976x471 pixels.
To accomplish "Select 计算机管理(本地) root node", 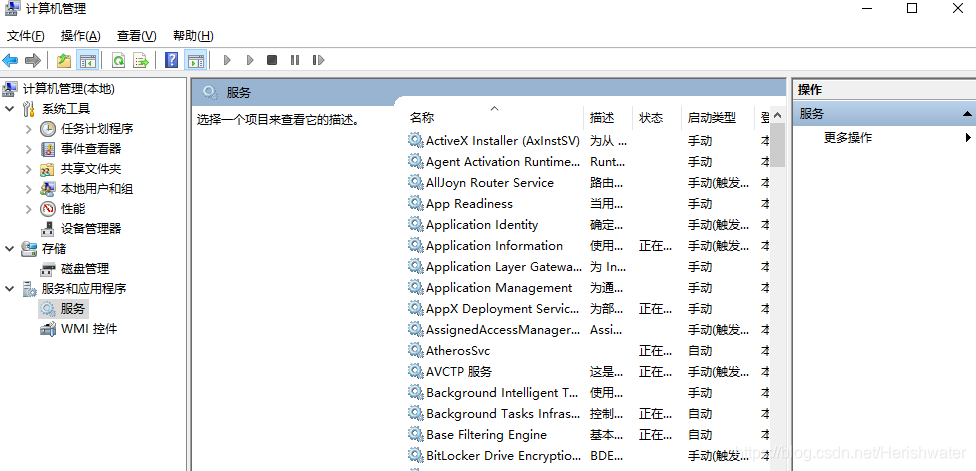I will click(68, 89).
